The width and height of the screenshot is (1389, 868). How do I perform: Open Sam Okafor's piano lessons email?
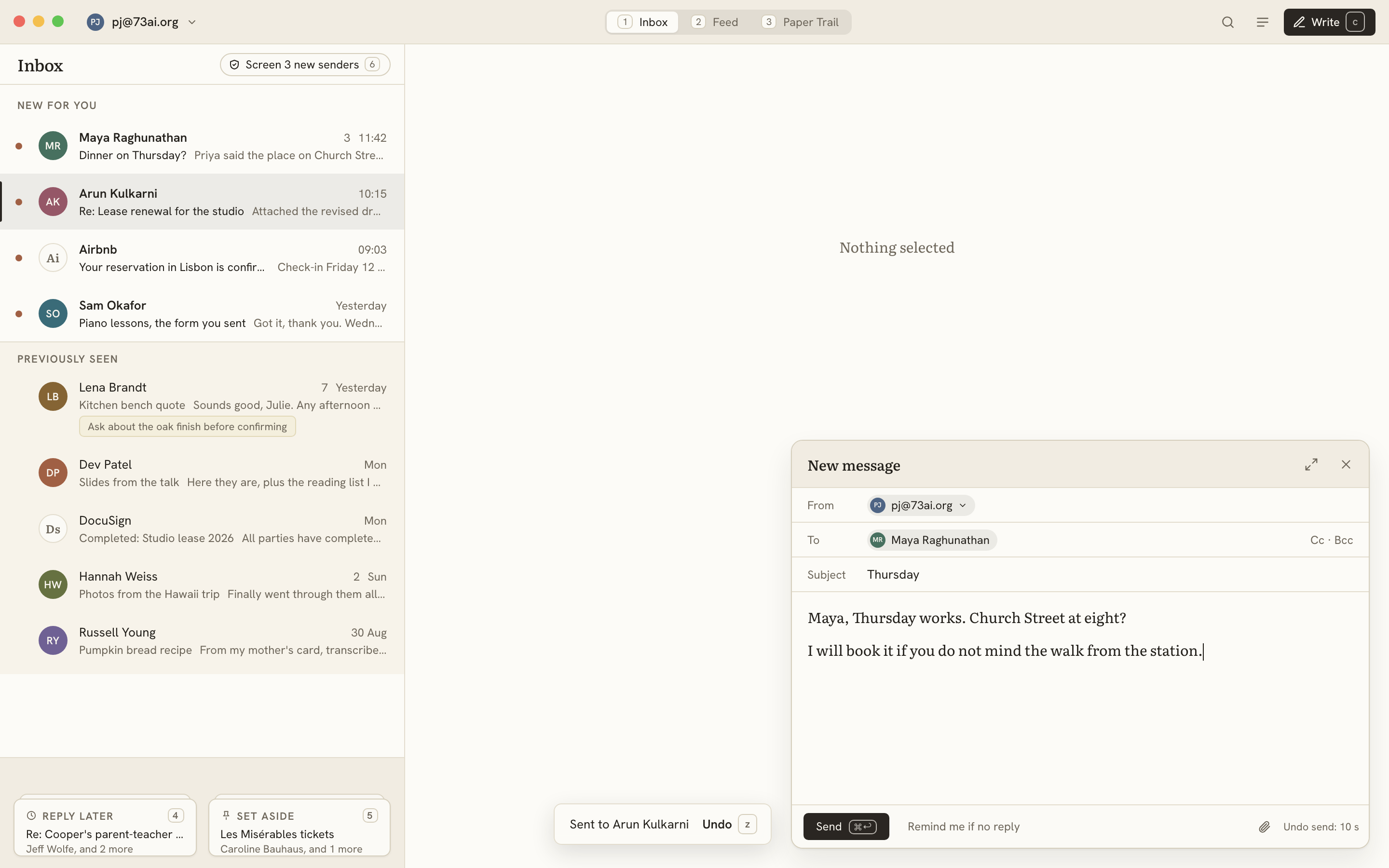point(202,313)
